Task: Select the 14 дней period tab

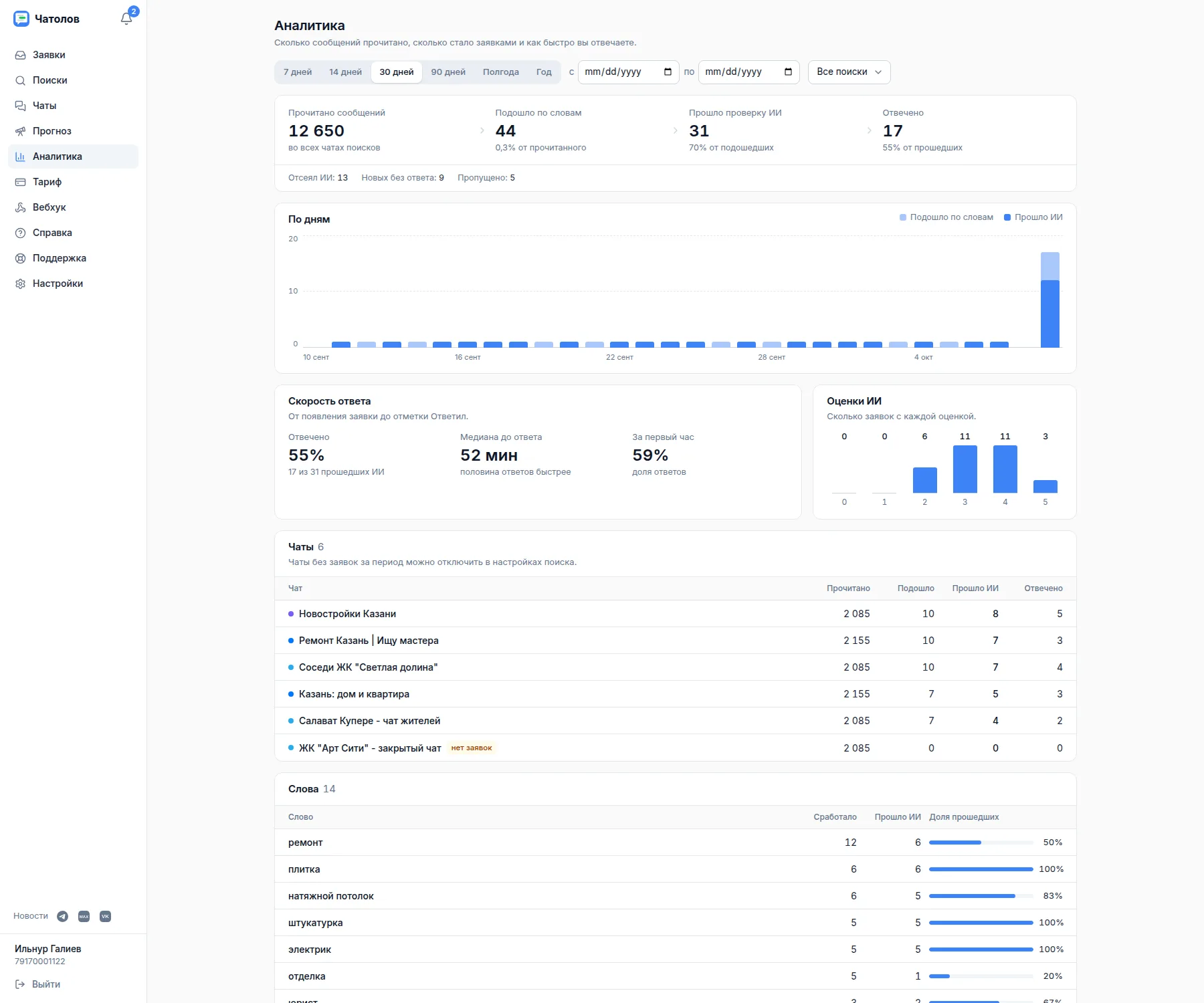Action: 345,72
